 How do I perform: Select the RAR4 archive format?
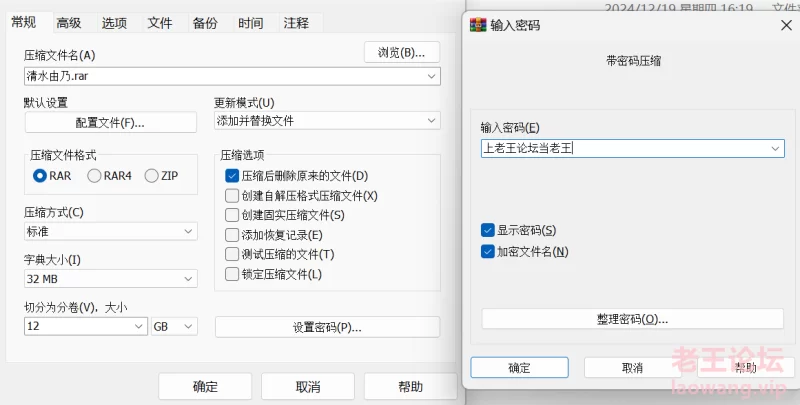point(94,176)
